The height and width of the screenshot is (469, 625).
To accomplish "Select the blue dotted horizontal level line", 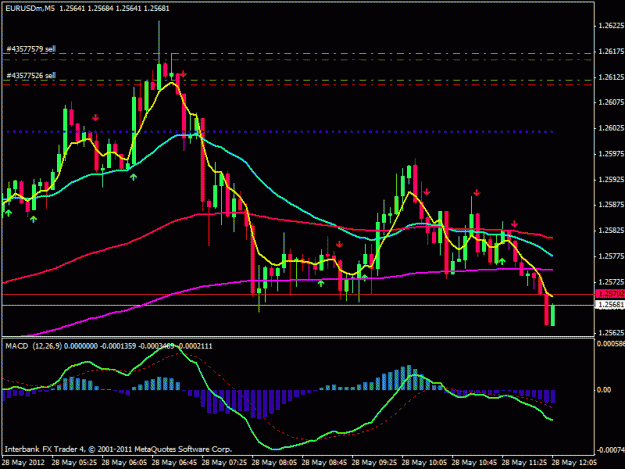I will 279,131.
